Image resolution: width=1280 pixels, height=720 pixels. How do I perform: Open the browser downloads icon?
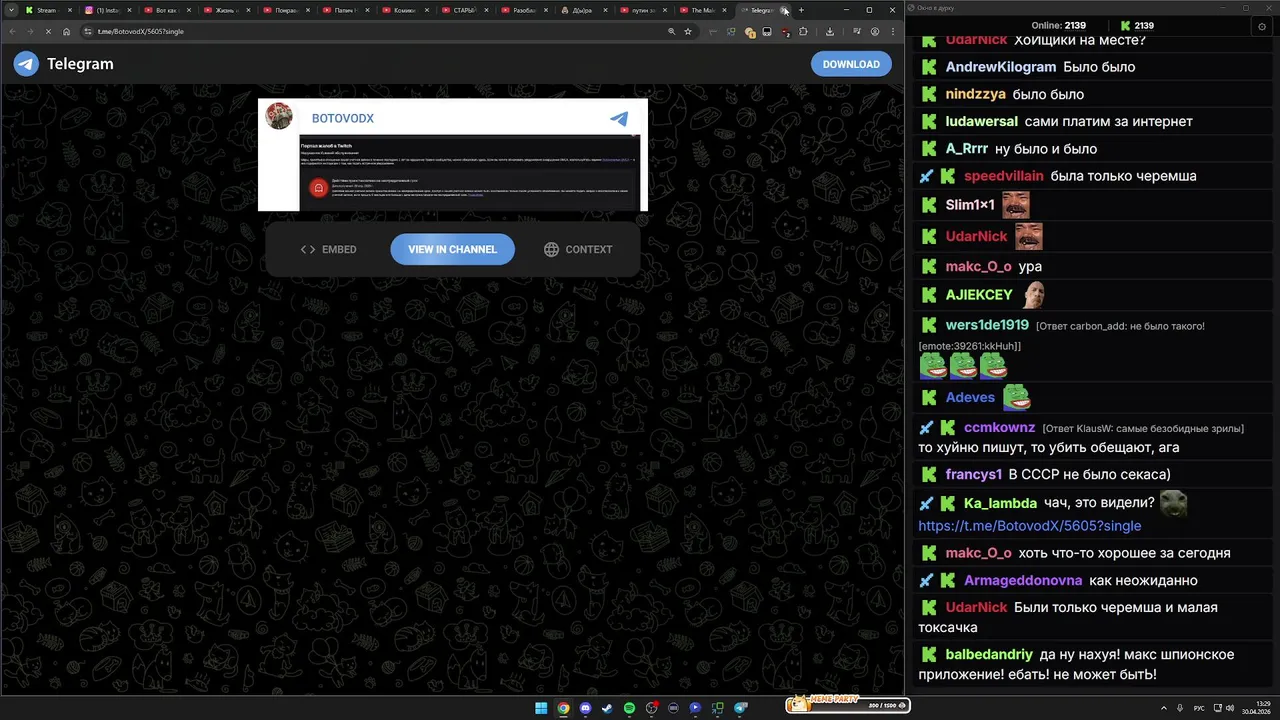click(830, 31)
